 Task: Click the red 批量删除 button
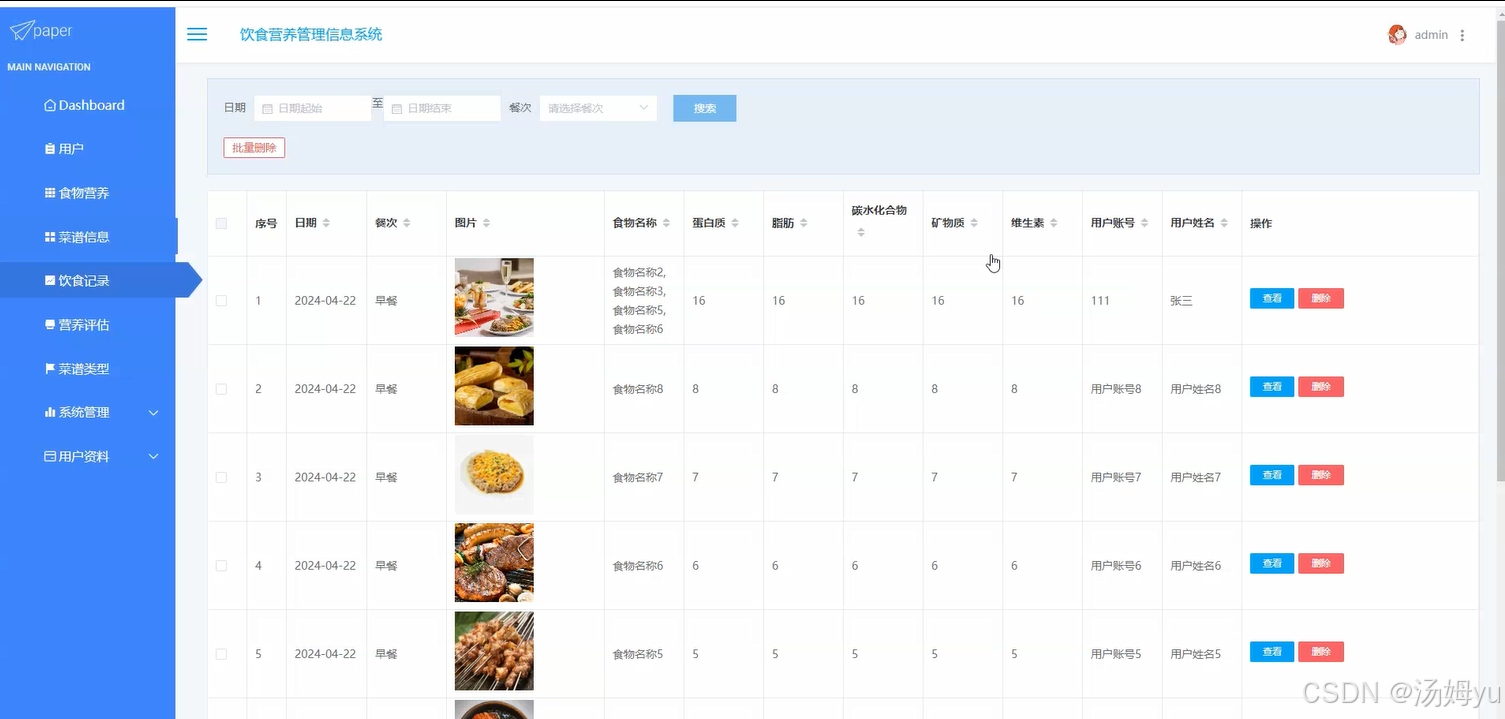point(254,148)
